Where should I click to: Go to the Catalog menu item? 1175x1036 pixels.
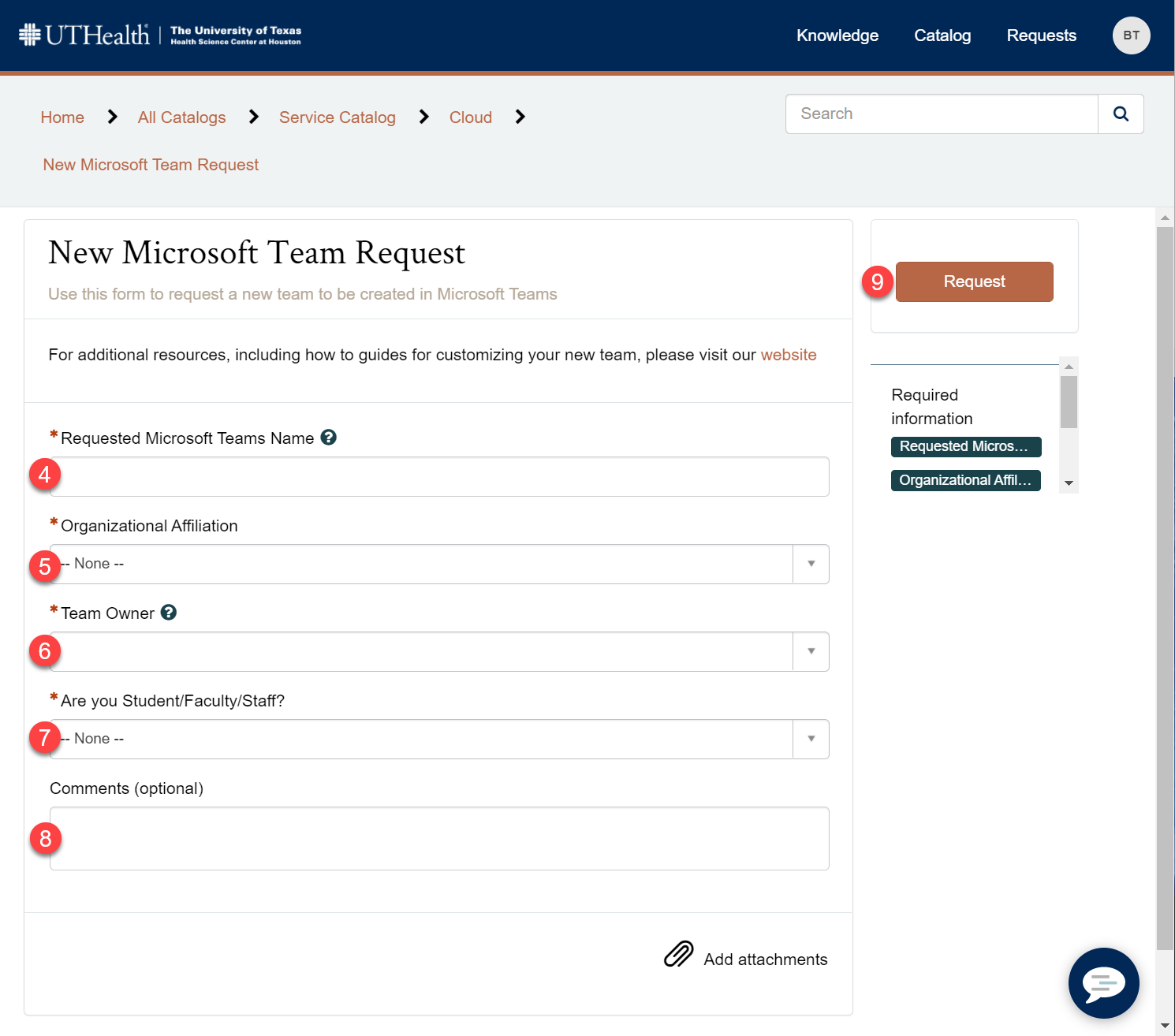click(x=942, y=35)
